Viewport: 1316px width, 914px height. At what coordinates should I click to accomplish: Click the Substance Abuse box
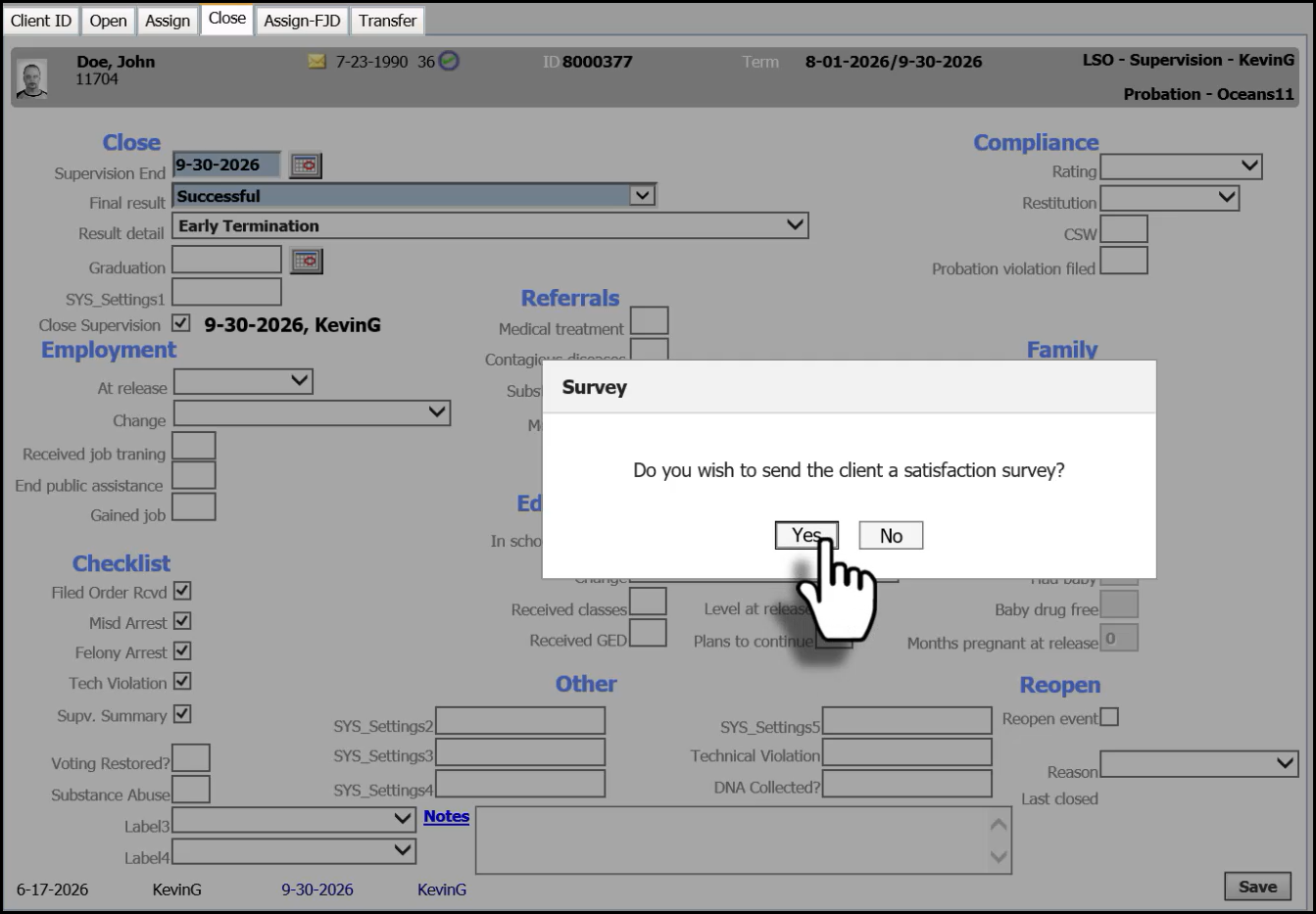(x=191, y=790)
